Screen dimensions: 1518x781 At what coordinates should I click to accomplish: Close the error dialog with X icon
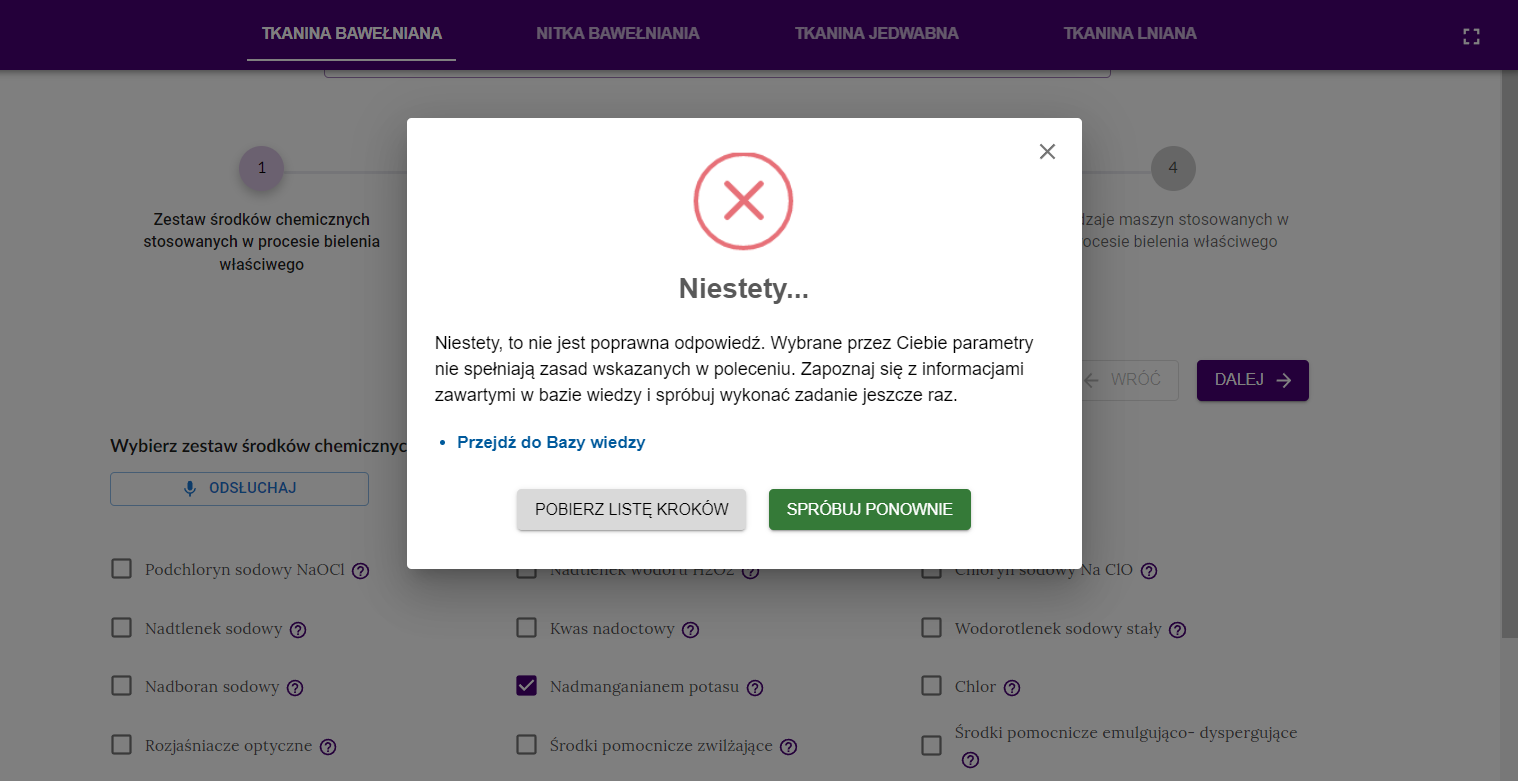coord(1047,152)
